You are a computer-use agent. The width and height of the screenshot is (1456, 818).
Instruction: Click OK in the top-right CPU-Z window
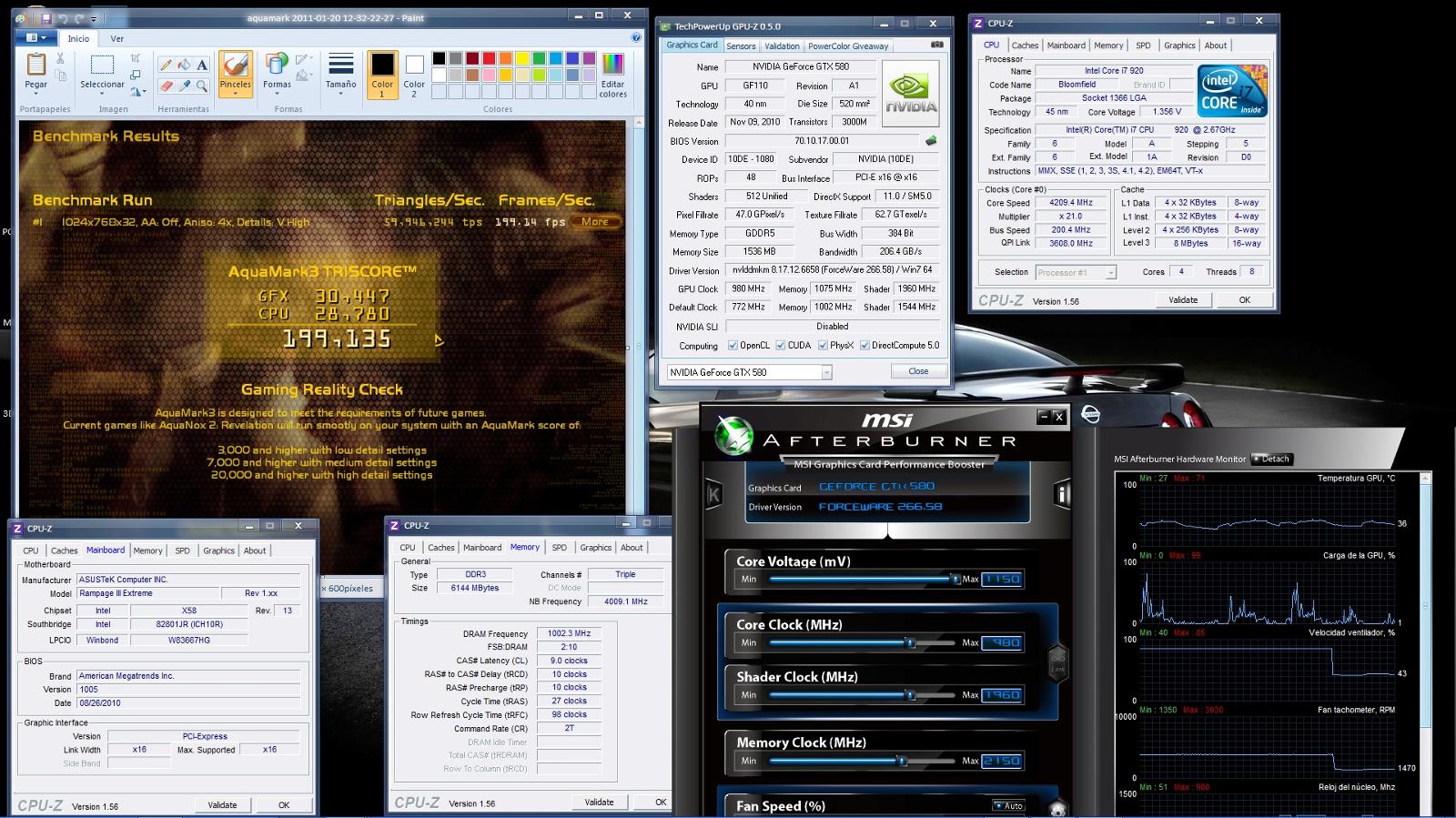click(x=1244, y=299)
